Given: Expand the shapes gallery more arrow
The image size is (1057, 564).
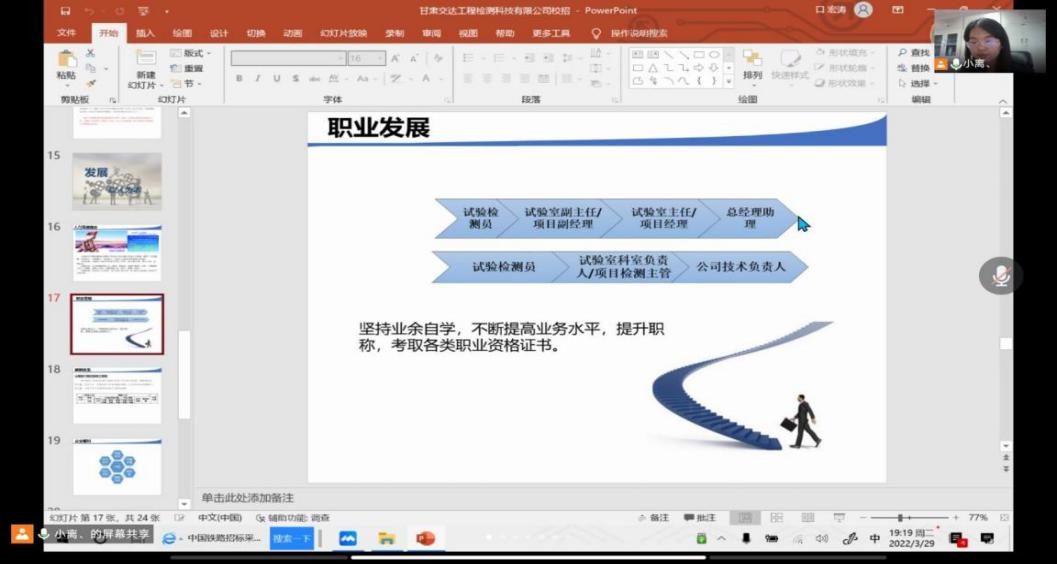Looking at the screenshot, I should point(729,82).
